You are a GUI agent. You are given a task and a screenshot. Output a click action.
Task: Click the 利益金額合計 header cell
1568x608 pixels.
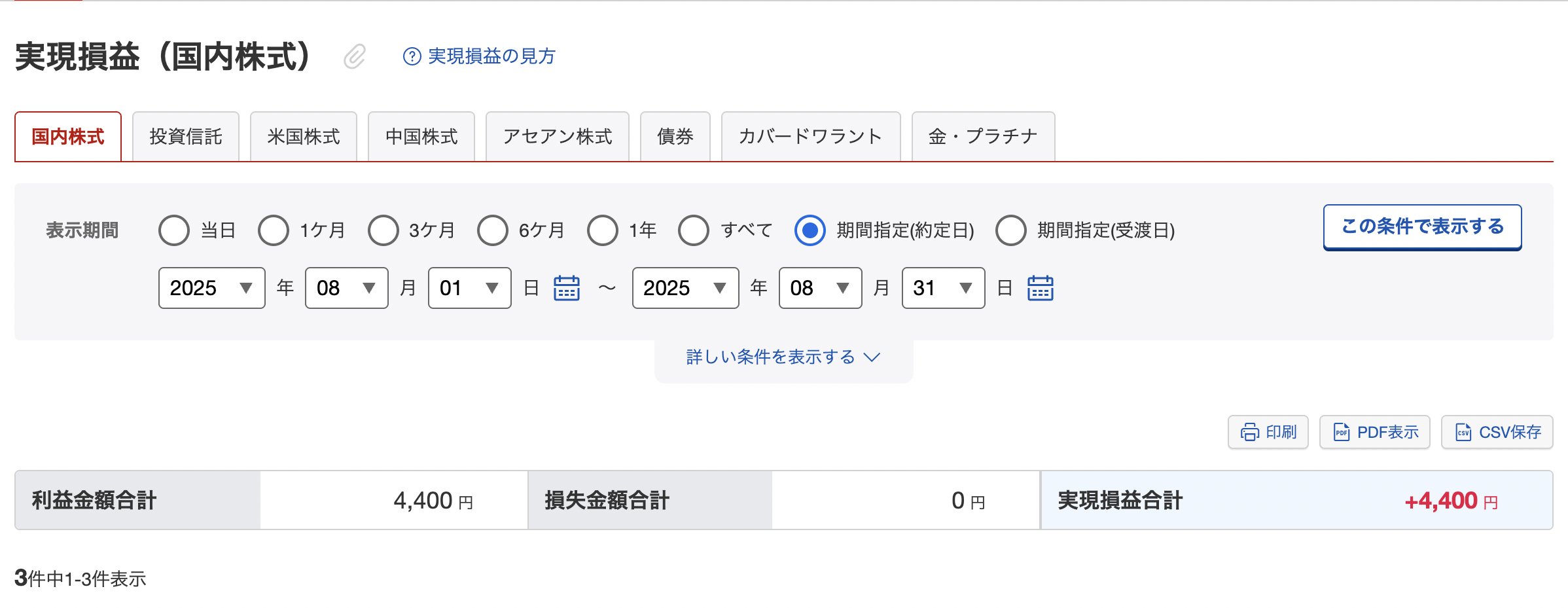(137, 500)
